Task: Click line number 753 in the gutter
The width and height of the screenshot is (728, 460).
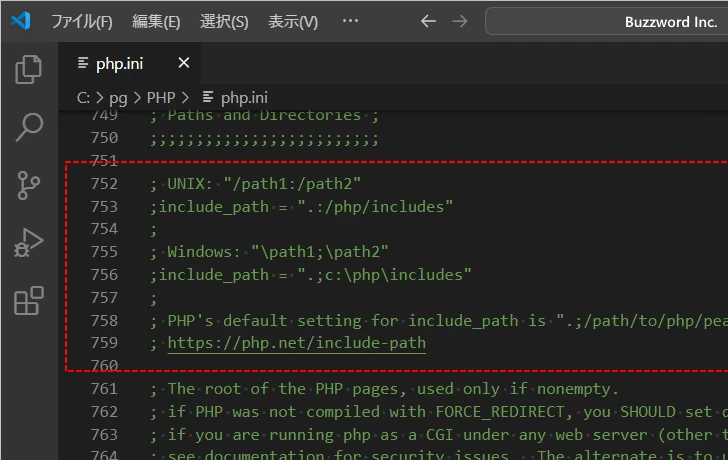Action: point(104,207)
